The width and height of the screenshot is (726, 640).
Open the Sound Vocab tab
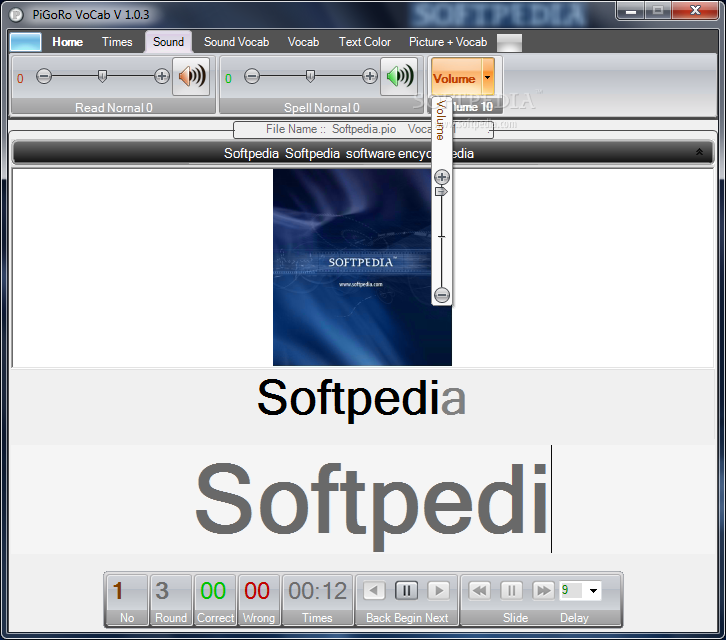tap(237, 42)
